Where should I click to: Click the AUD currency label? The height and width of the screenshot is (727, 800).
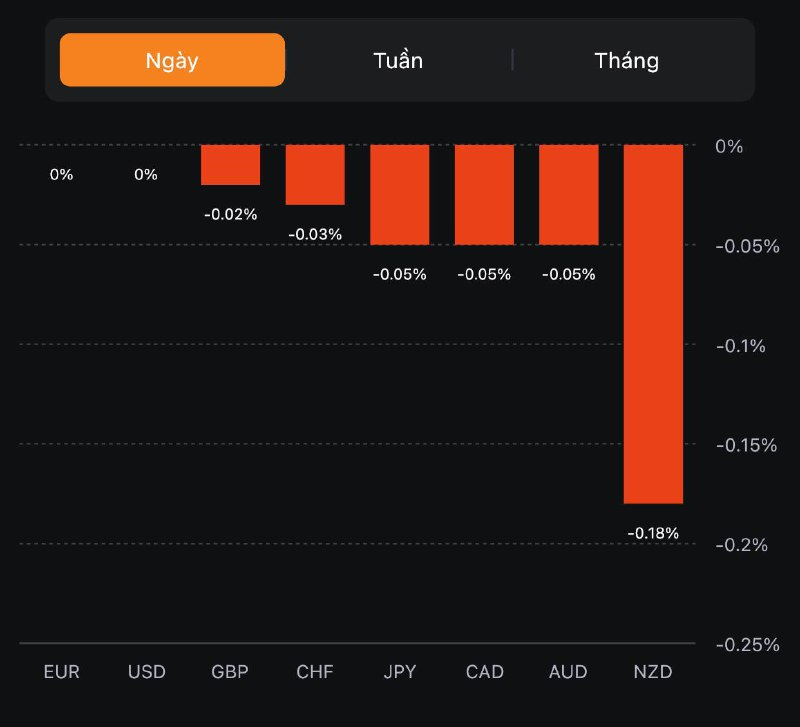[x=568, y=671]
